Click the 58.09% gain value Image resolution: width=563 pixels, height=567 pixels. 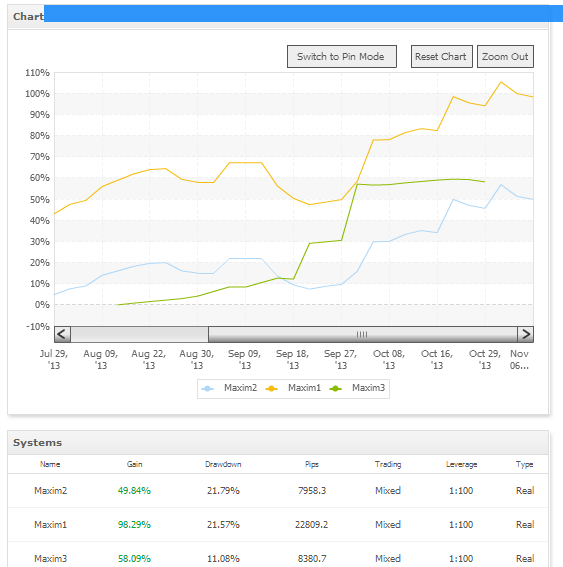click(x=134, y=559)
